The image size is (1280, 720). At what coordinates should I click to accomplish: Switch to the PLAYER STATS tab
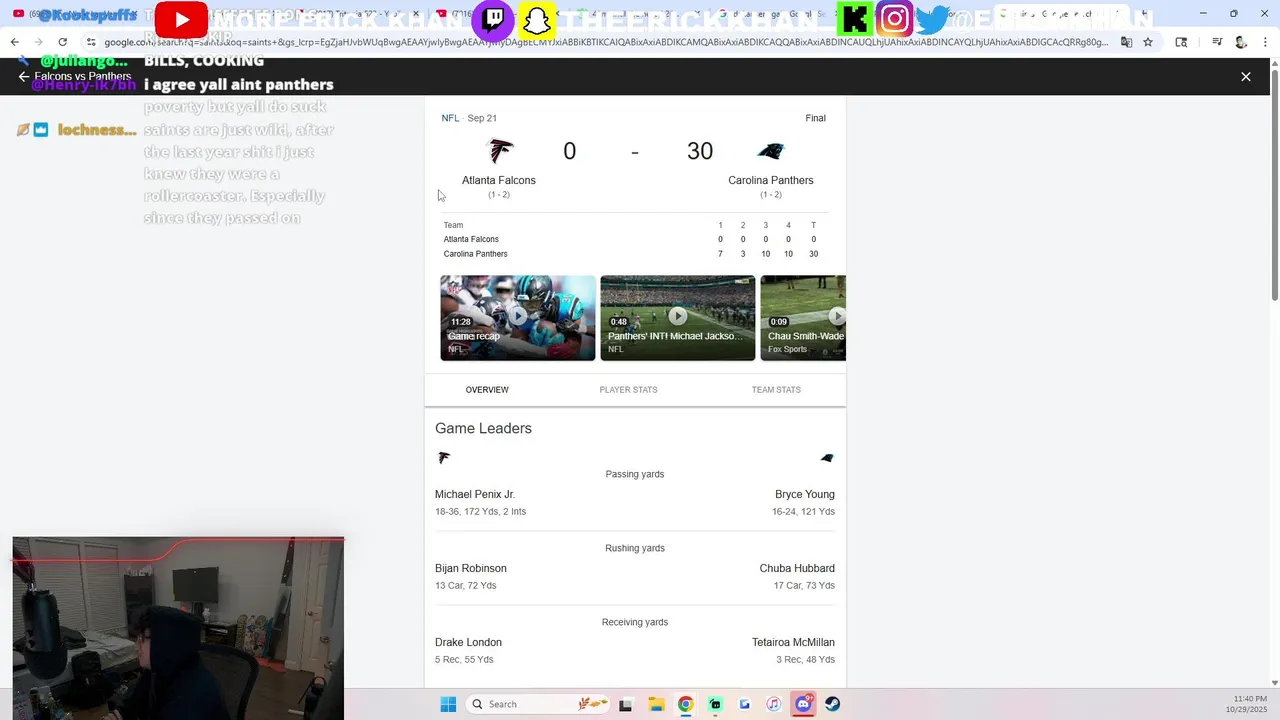(628, 390)
